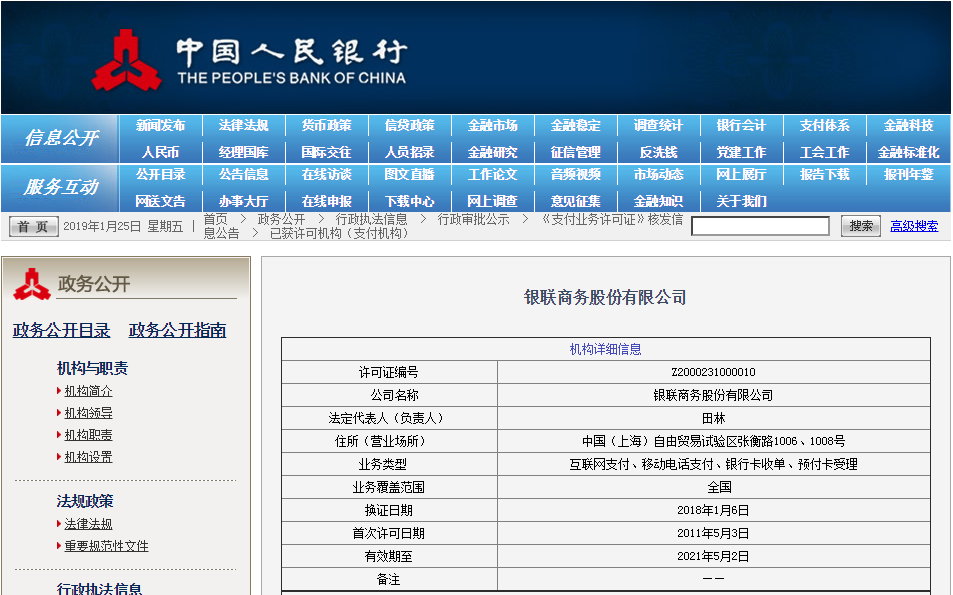The height and width of the screenshot is (595, 953).
Task: Open 法律法规 under 法规政策
Action: (x=88, y=523)
